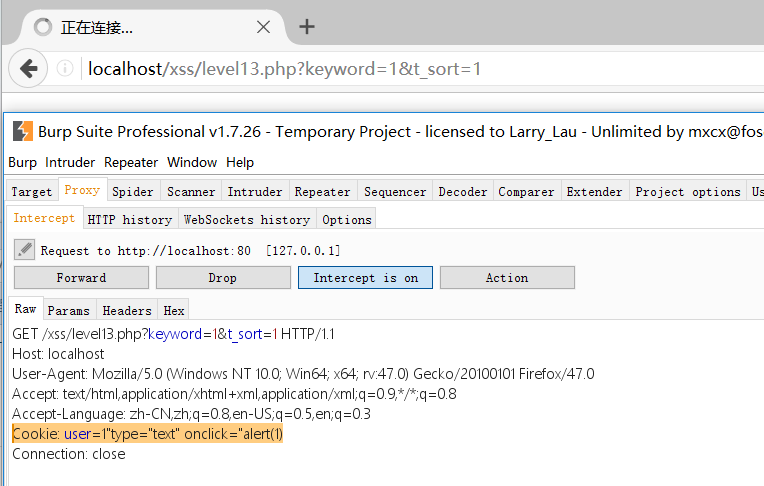Close the loading browser tab

(264, 27)
